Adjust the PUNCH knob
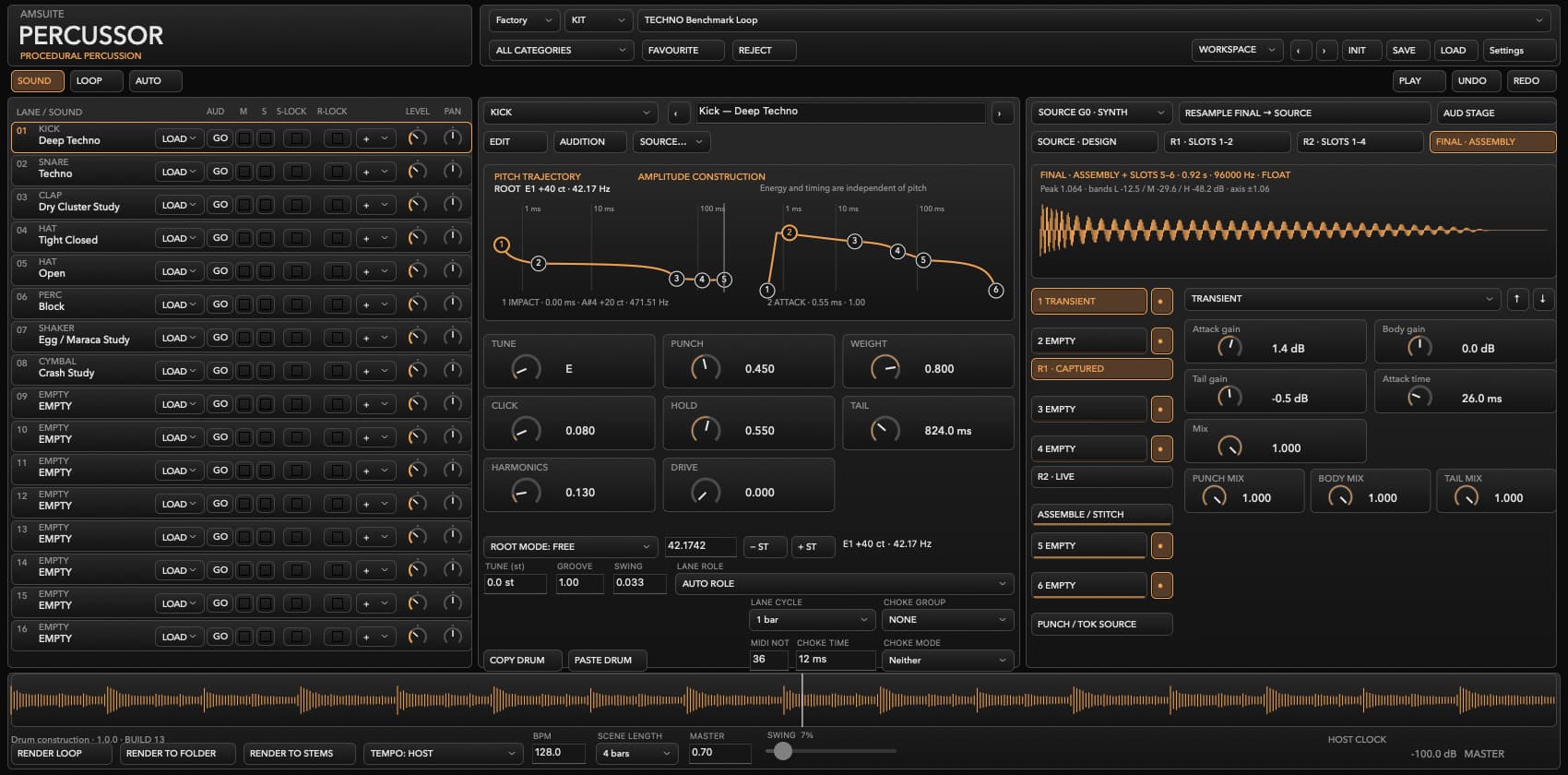This screenshot has width=1568, height=775. point(706,368)
